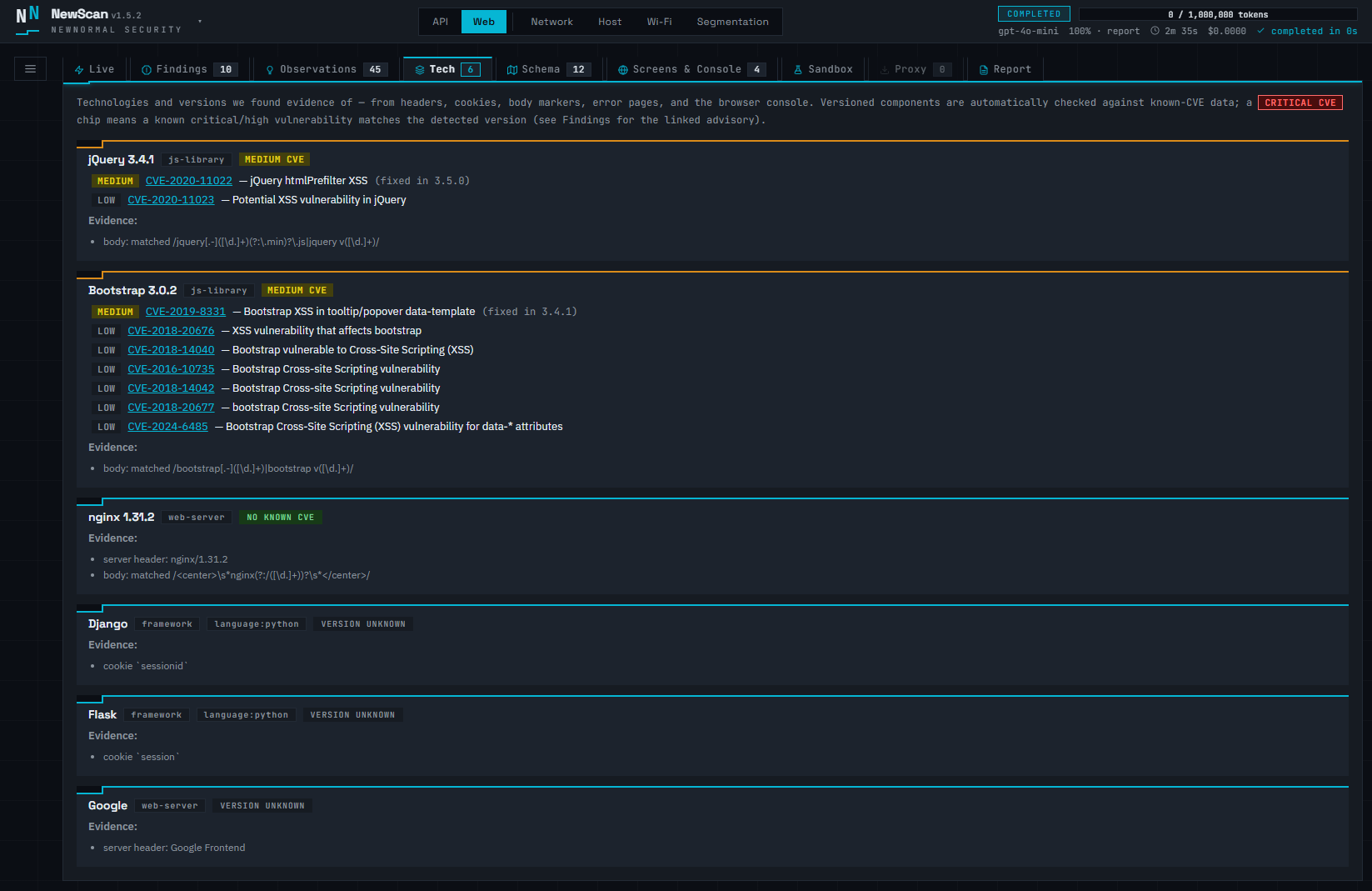The image size is (1372, 891).
Task: Switch to the API mode tab
Action: [x=441, y=22]
